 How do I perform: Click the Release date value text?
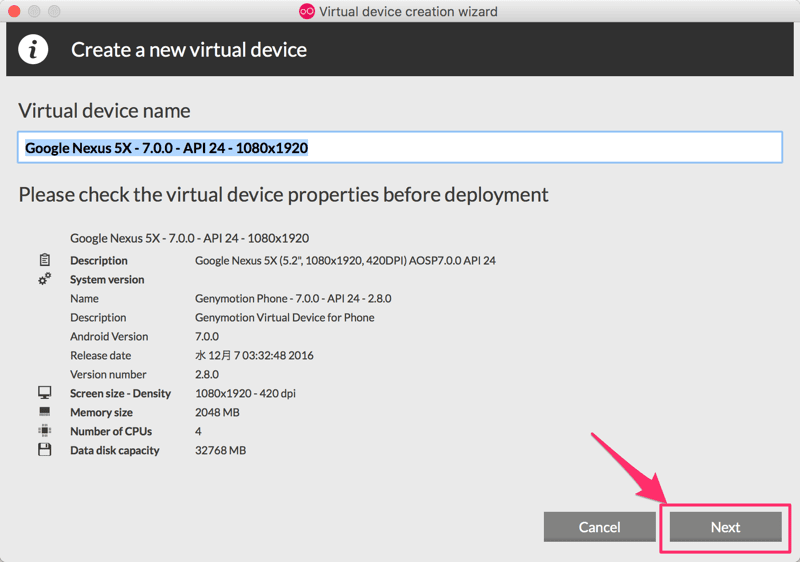coord(254,355)
